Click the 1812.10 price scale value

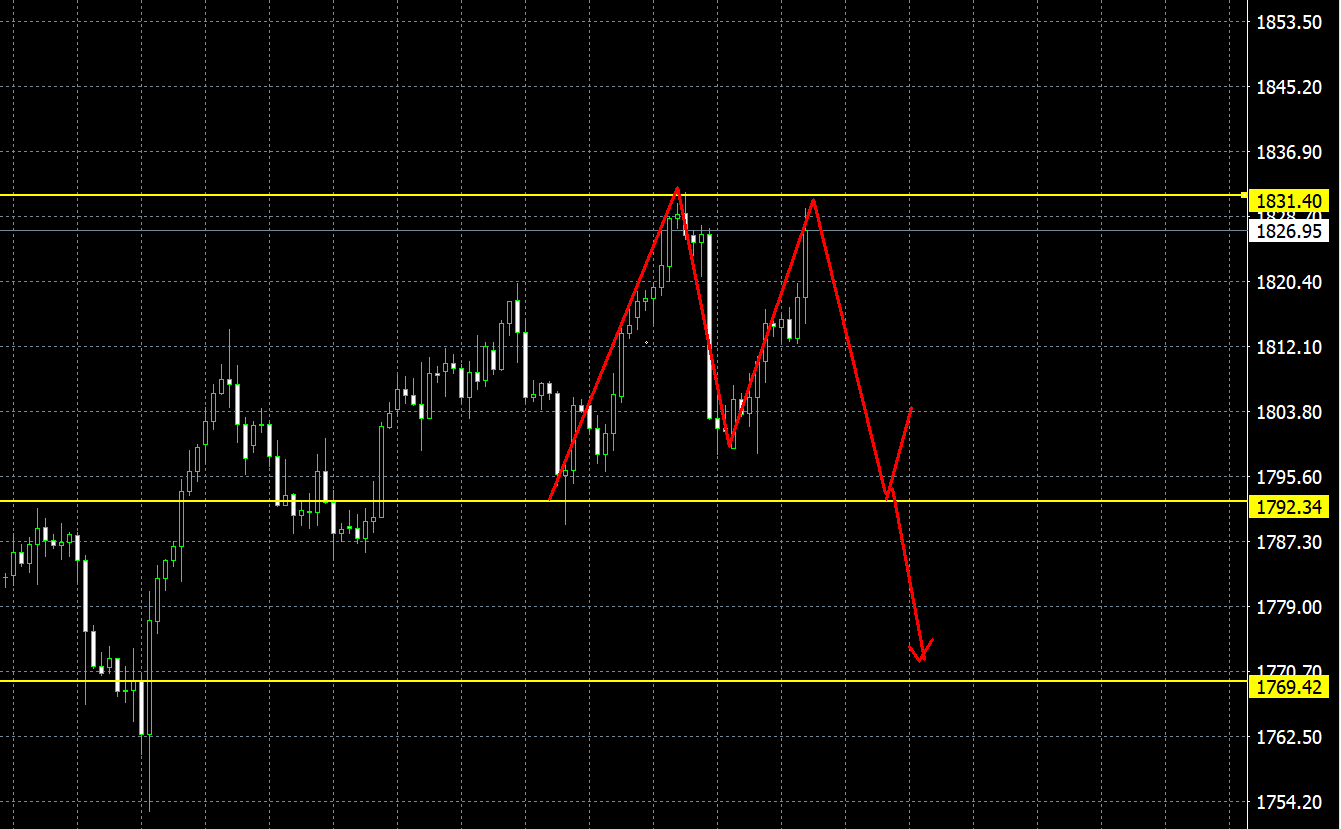(1289, 347)
